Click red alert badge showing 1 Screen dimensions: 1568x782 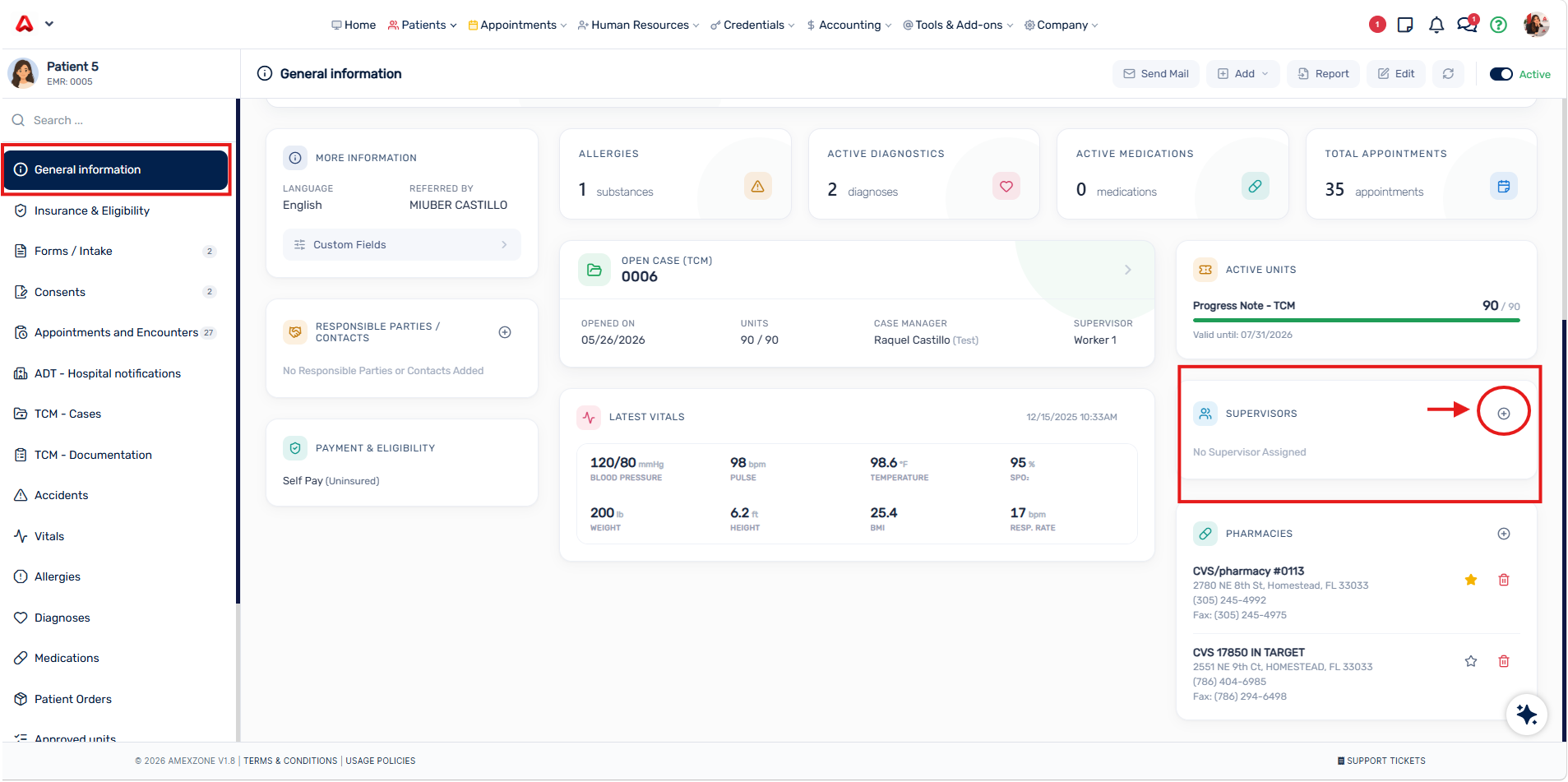1377,25
